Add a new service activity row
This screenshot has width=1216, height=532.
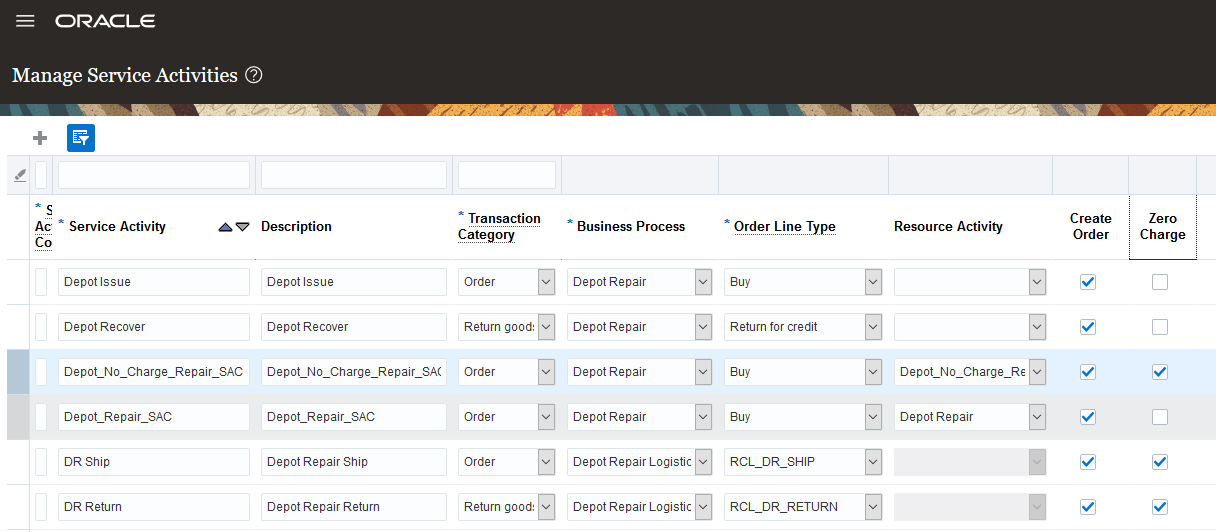pos(40,138)
